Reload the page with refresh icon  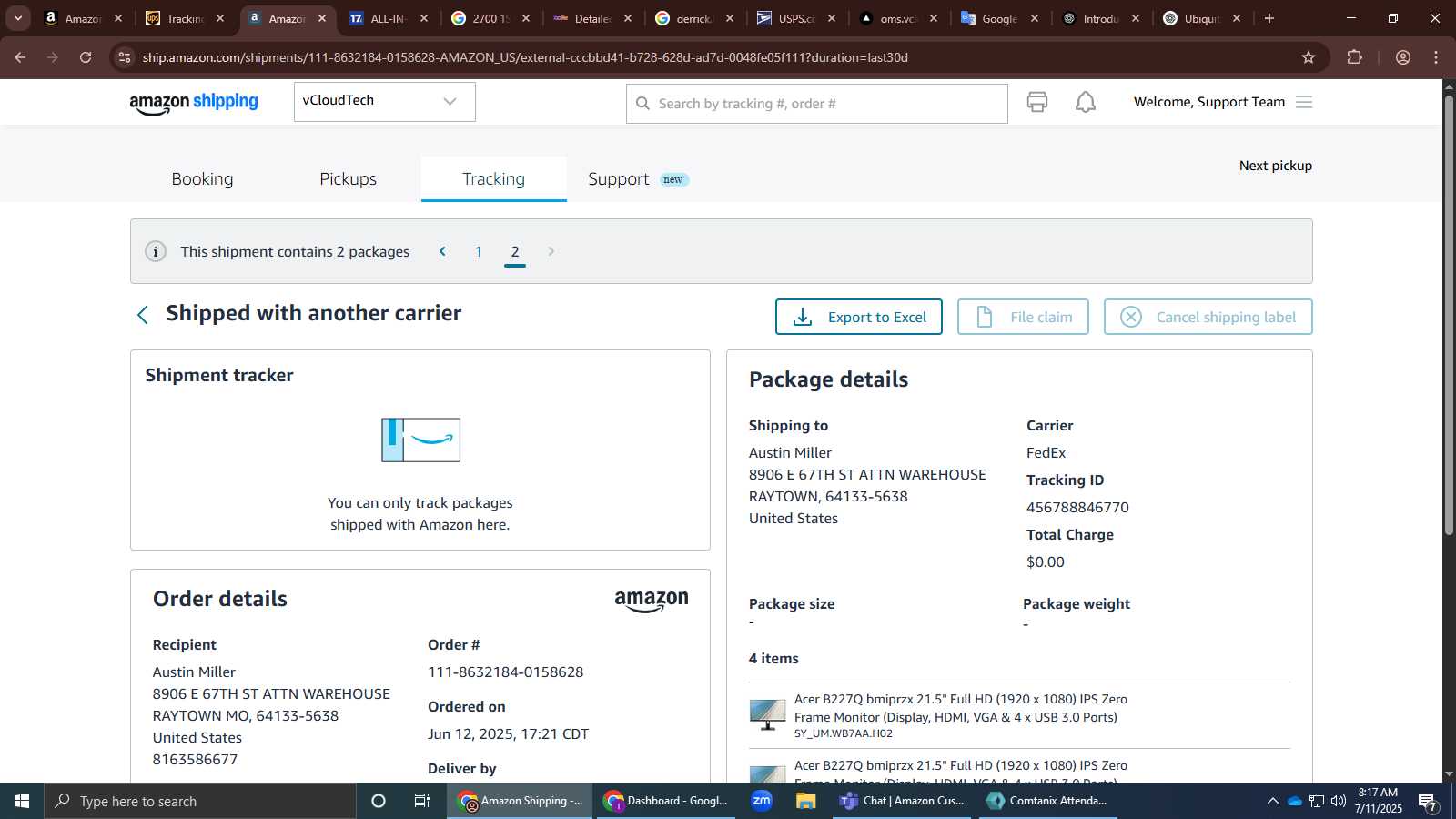86,57
